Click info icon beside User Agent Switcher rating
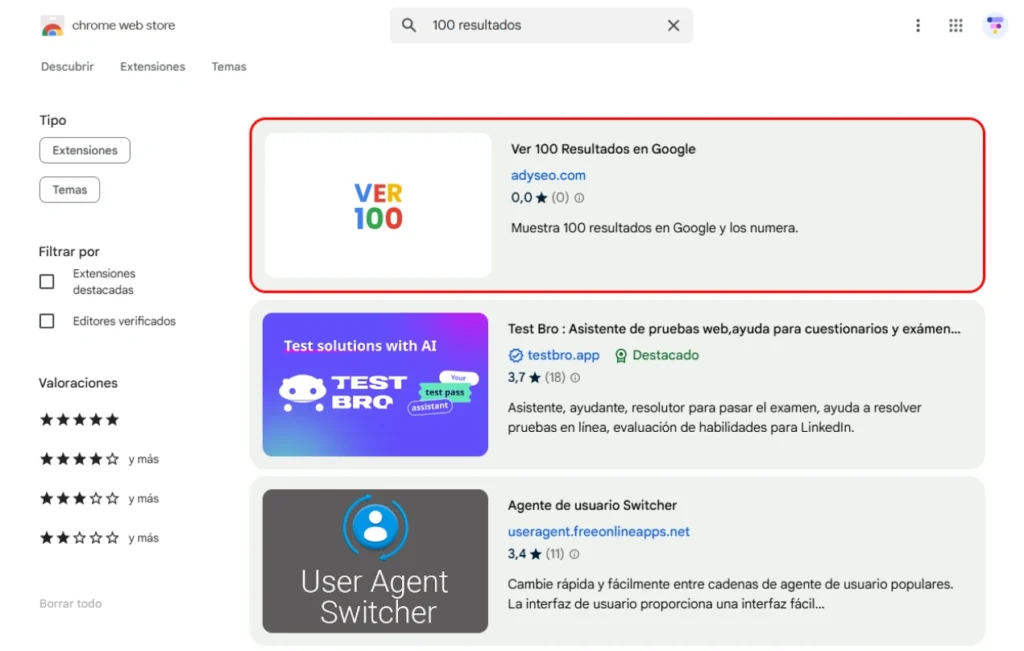 pos(574,554)
